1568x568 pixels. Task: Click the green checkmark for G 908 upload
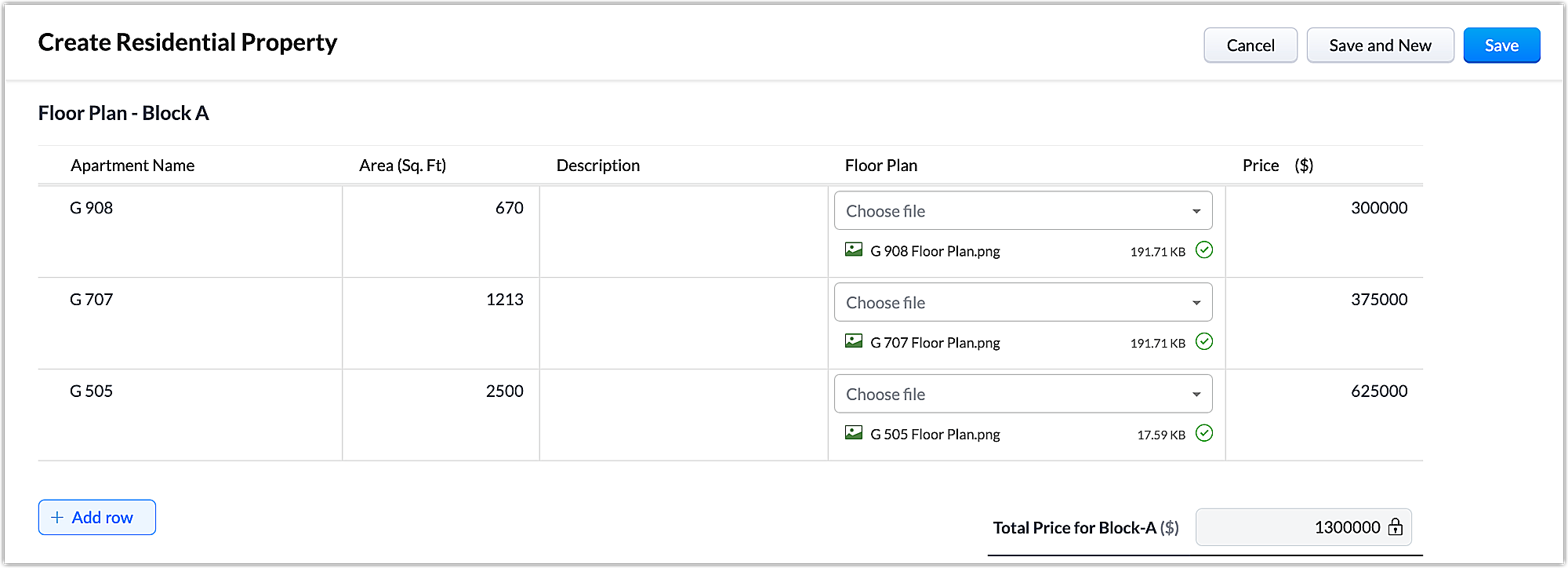(1204, 250)
